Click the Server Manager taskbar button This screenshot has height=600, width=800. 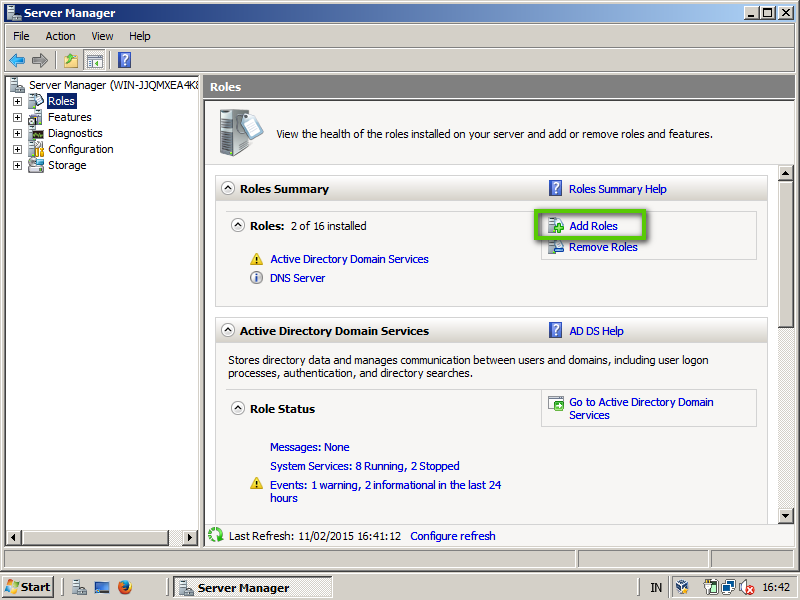253,588
